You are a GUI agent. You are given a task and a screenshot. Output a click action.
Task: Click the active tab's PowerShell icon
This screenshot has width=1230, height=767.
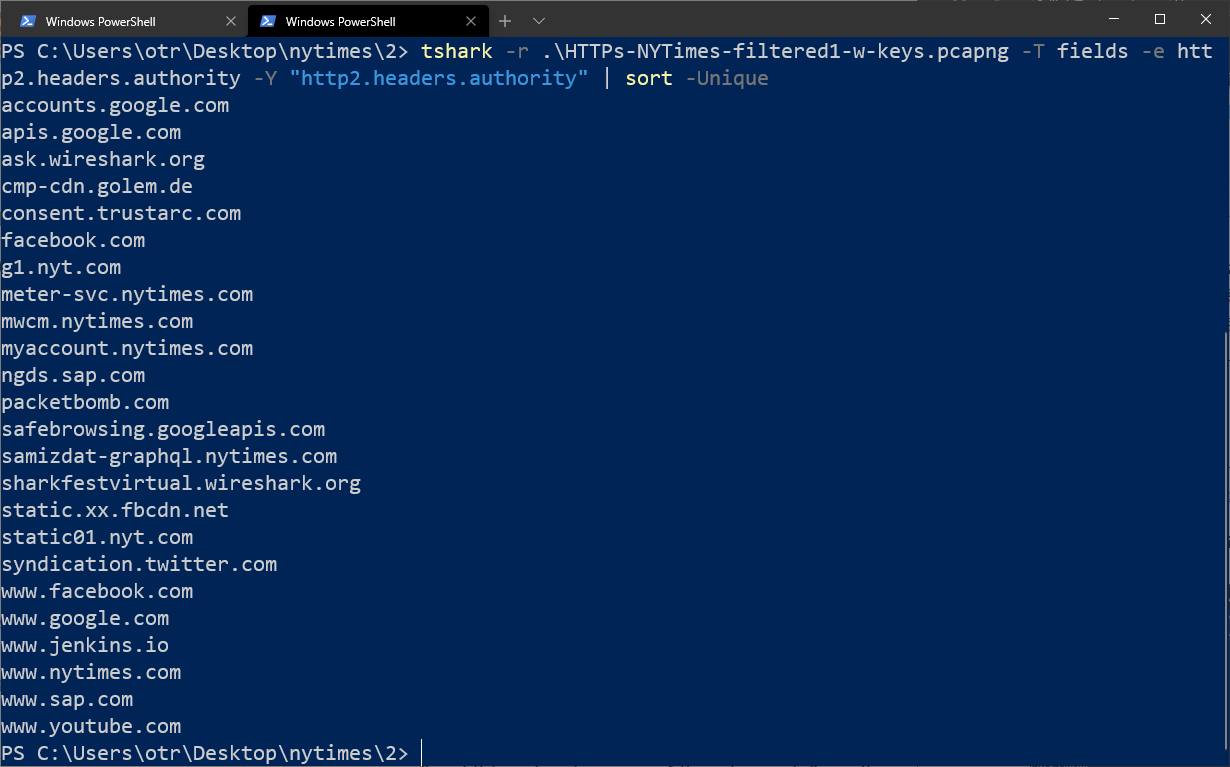tap(267, 21)
